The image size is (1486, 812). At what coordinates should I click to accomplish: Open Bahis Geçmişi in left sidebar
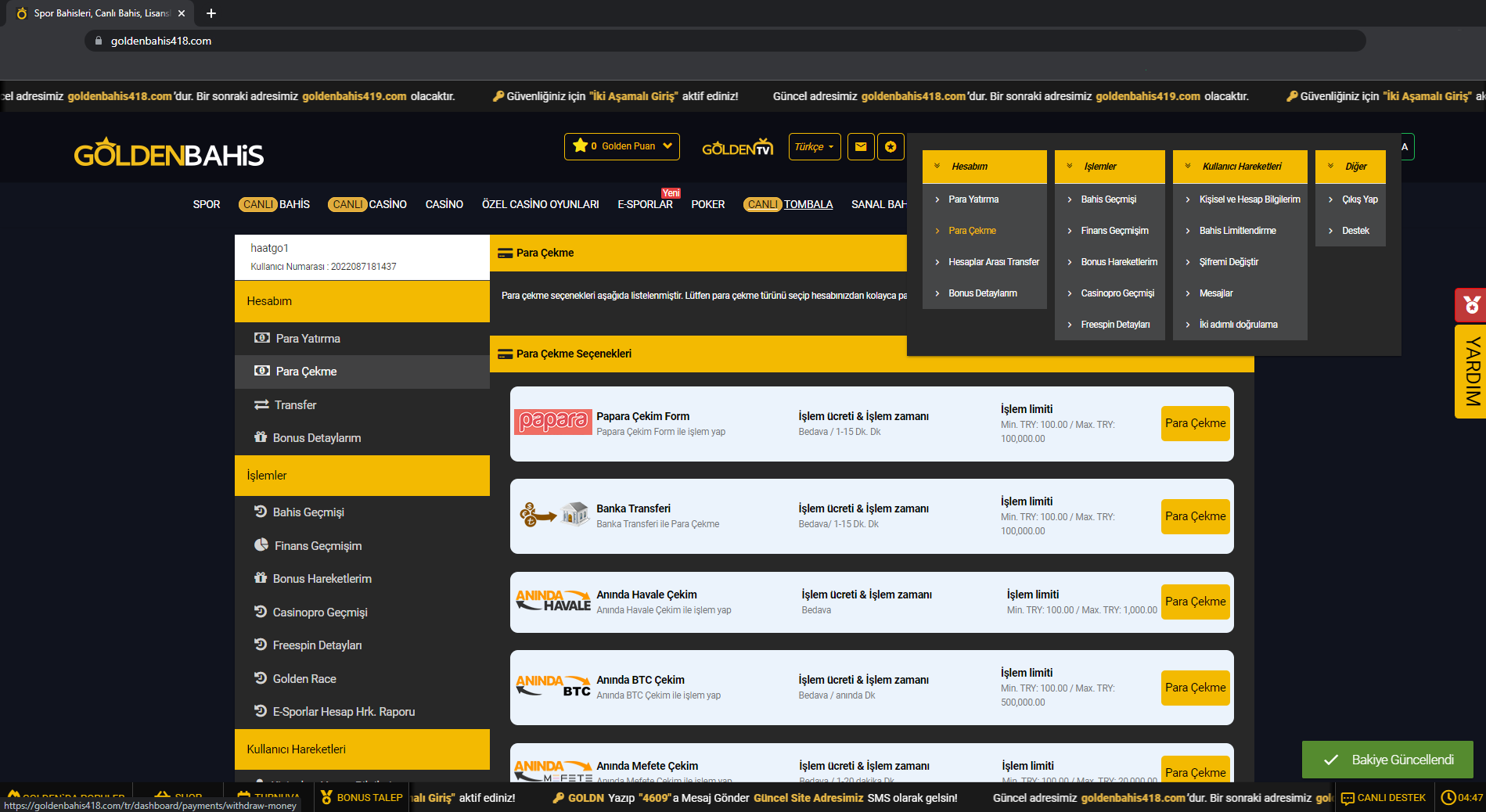click(308, 512)
